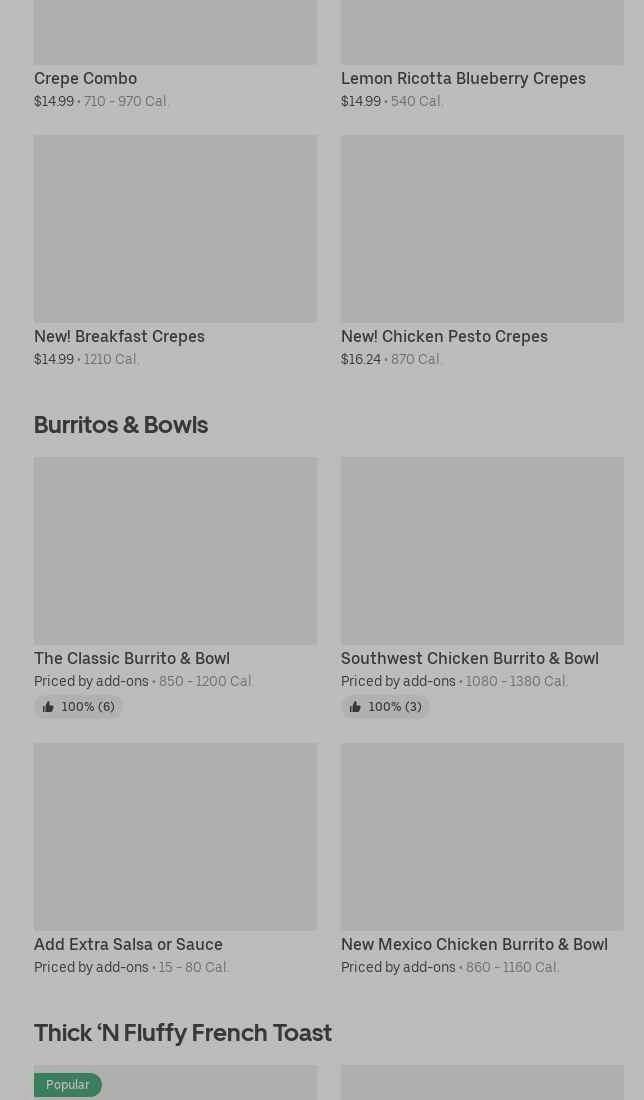Select New! Chicken Pesto Crepes name
Screen dimensions: 644x1100
coord(444,336)
